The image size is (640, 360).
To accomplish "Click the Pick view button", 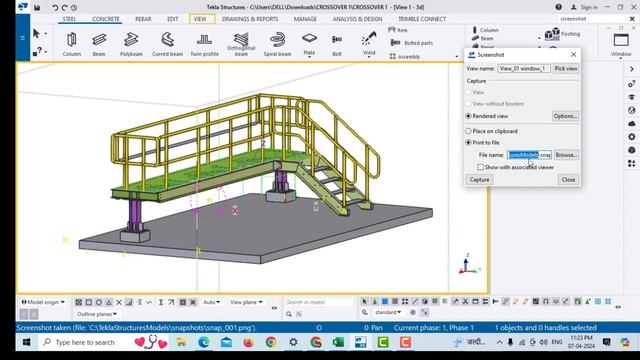I will click(x=566, y=69).
